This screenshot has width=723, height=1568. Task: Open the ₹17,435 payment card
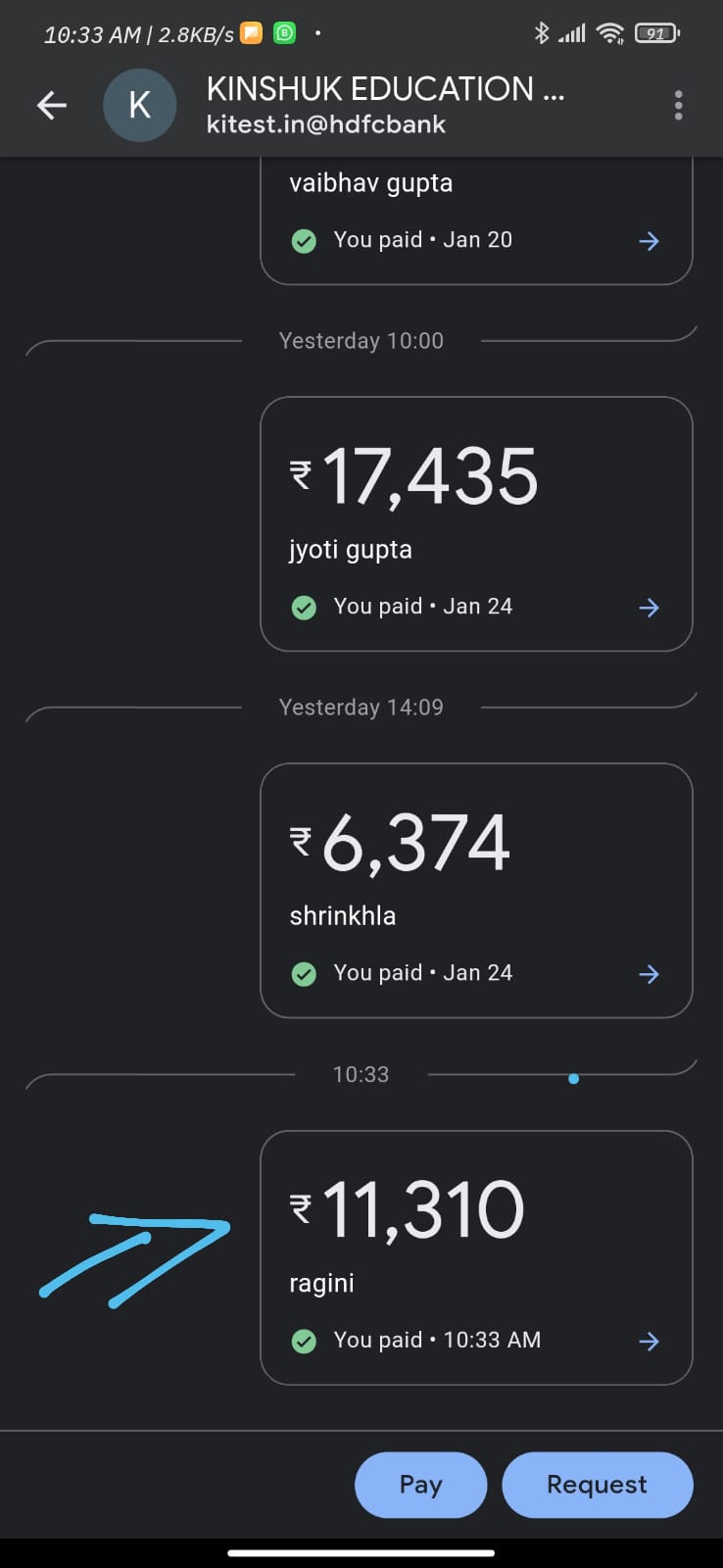click(476, 523)
